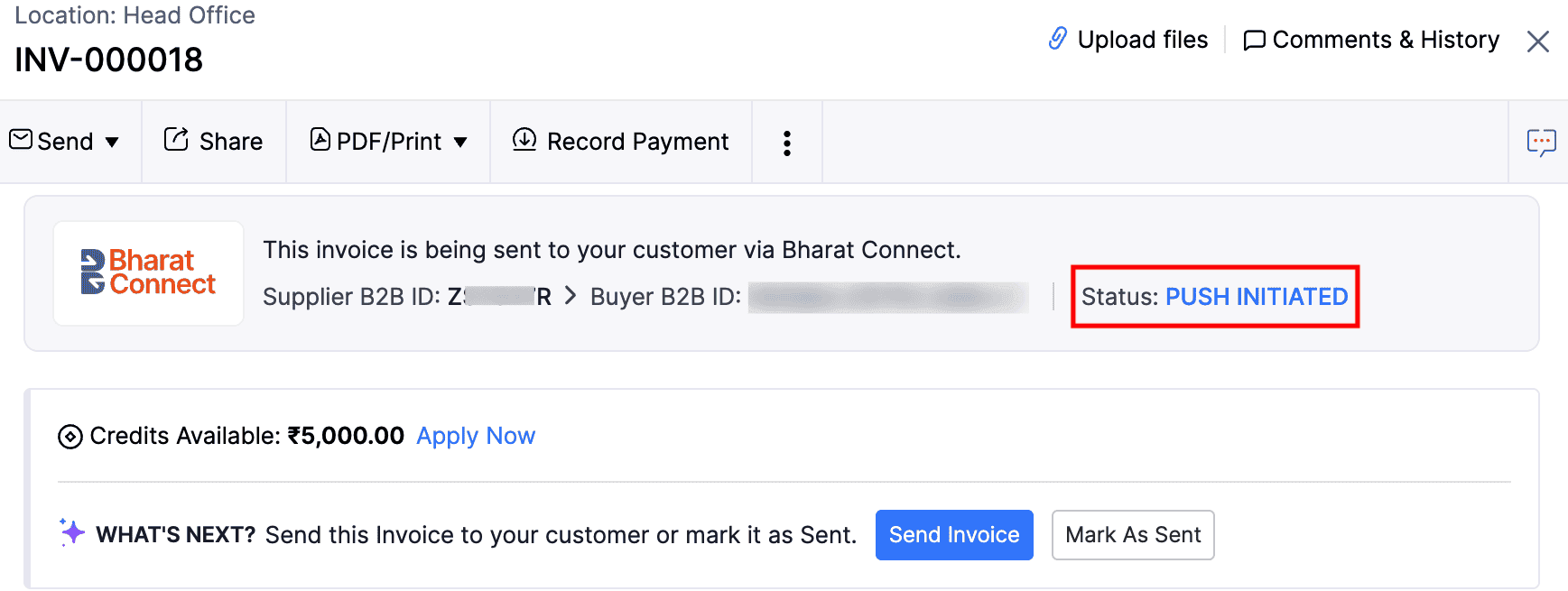Click the chevron between Supplier and Buyer B2B IDs

point(568,296)
